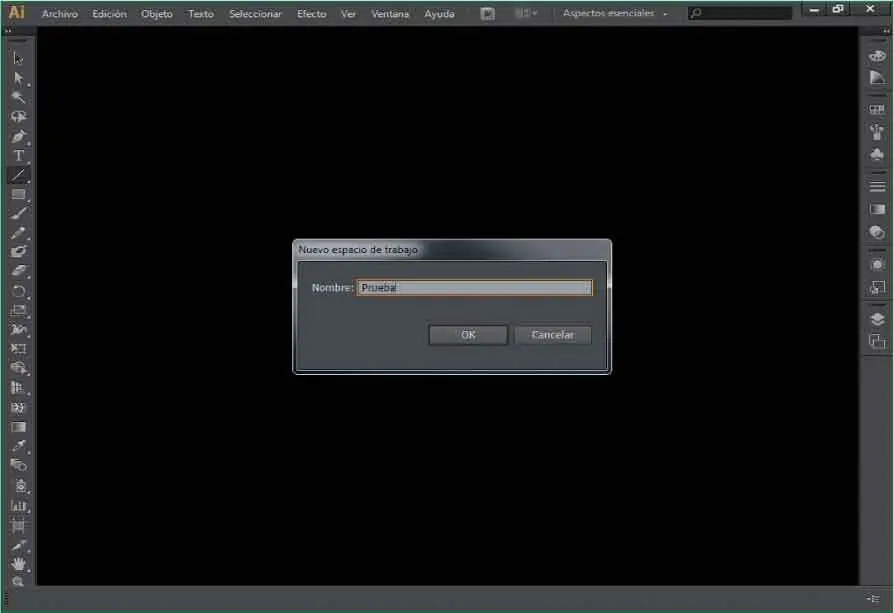Open the Transparency panel icon
894x613 pixels.
click(x=877, y=232)
